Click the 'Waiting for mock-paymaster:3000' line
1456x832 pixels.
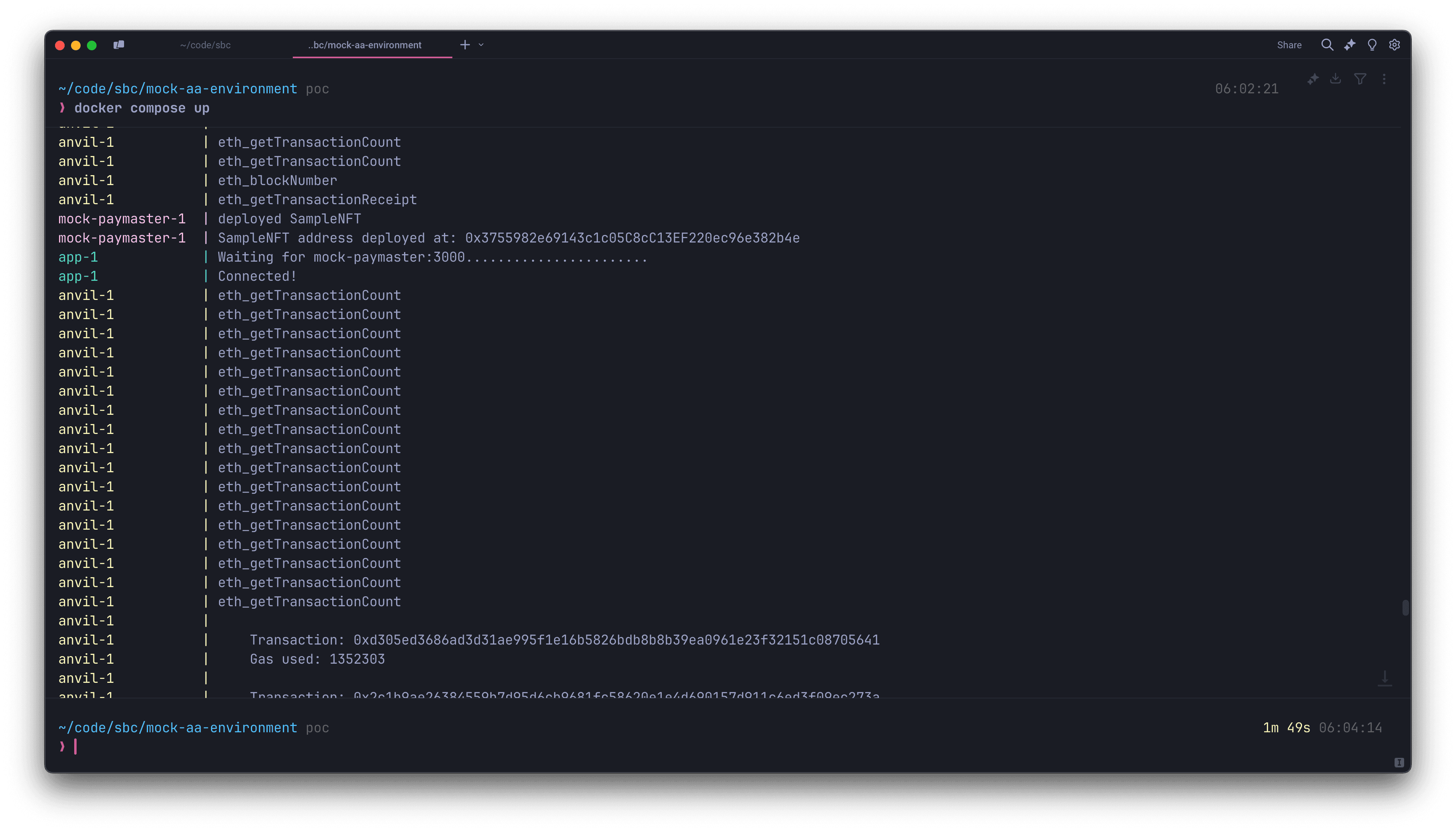pyautogui.click(x=432, y=257)
